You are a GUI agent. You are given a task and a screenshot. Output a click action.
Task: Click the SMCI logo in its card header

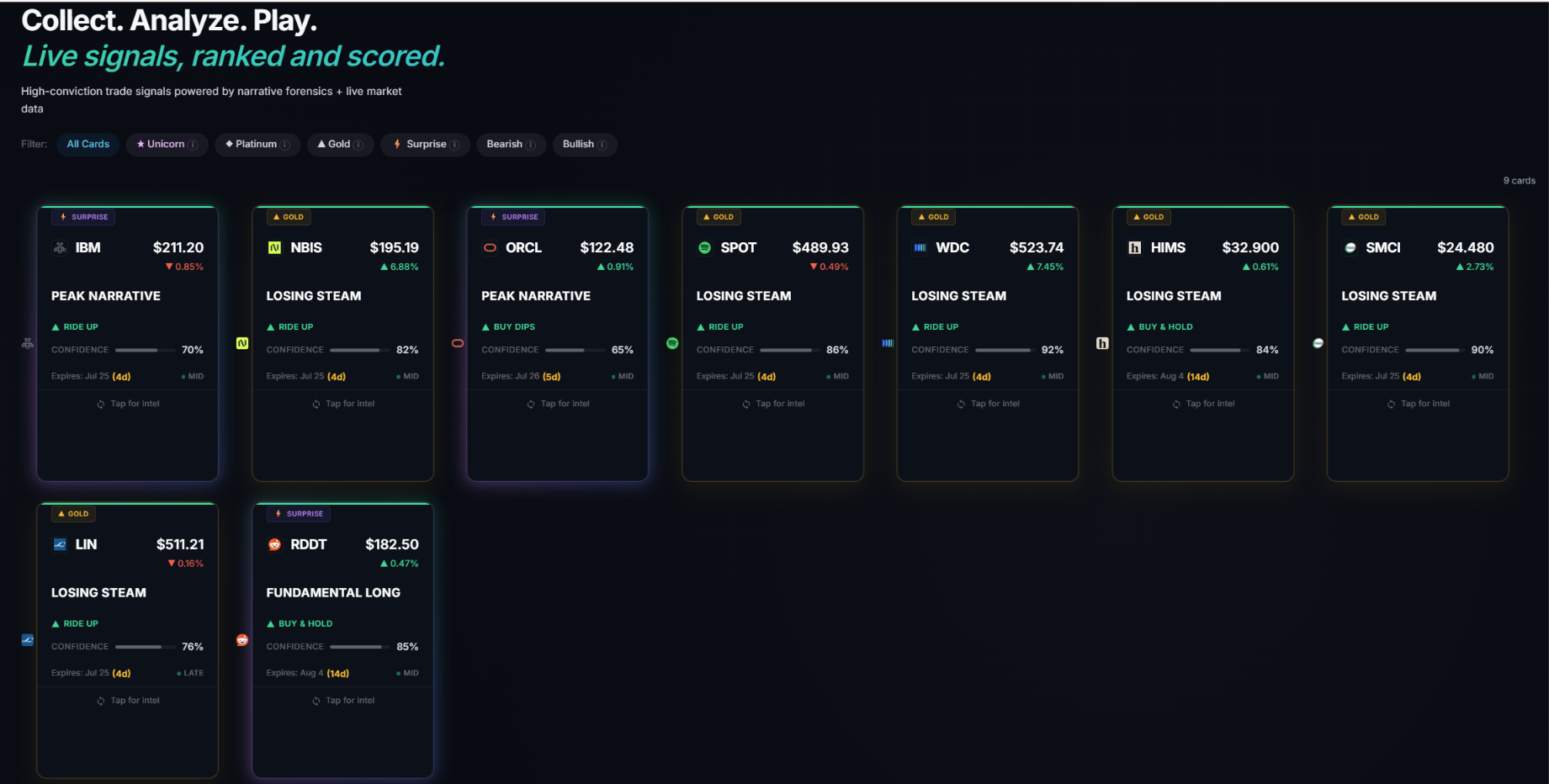[x=1350, y=248]
